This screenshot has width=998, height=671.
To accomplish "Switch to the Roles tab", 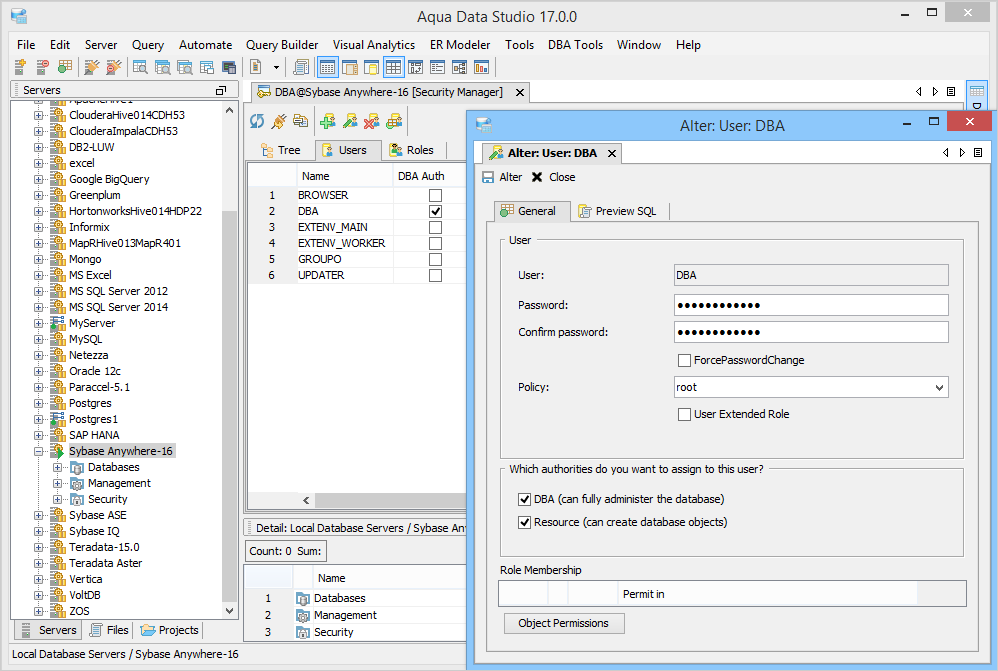I will [412, 150].
